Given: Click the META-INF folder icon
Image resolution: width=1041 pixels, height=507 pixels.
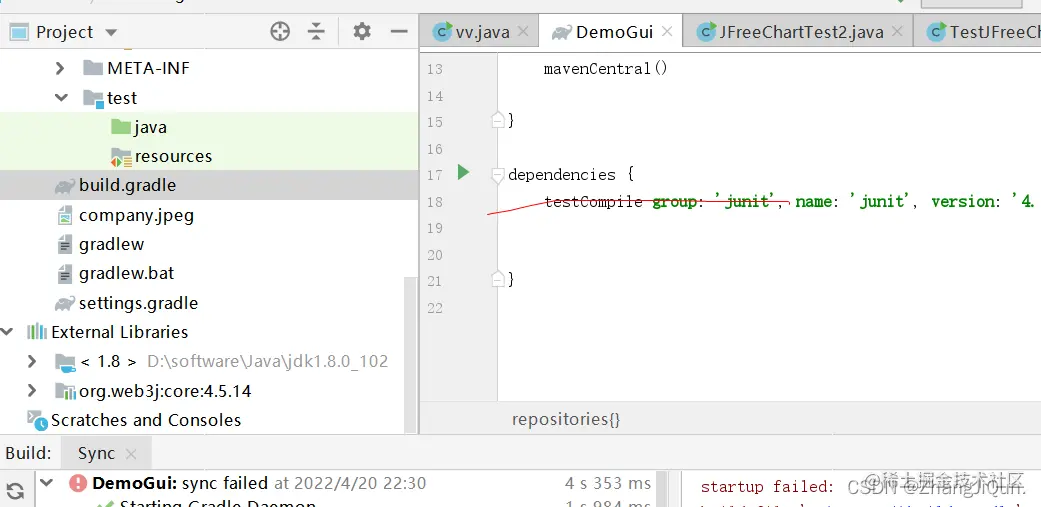Looking at the screenshot, I should coord(92,68).
